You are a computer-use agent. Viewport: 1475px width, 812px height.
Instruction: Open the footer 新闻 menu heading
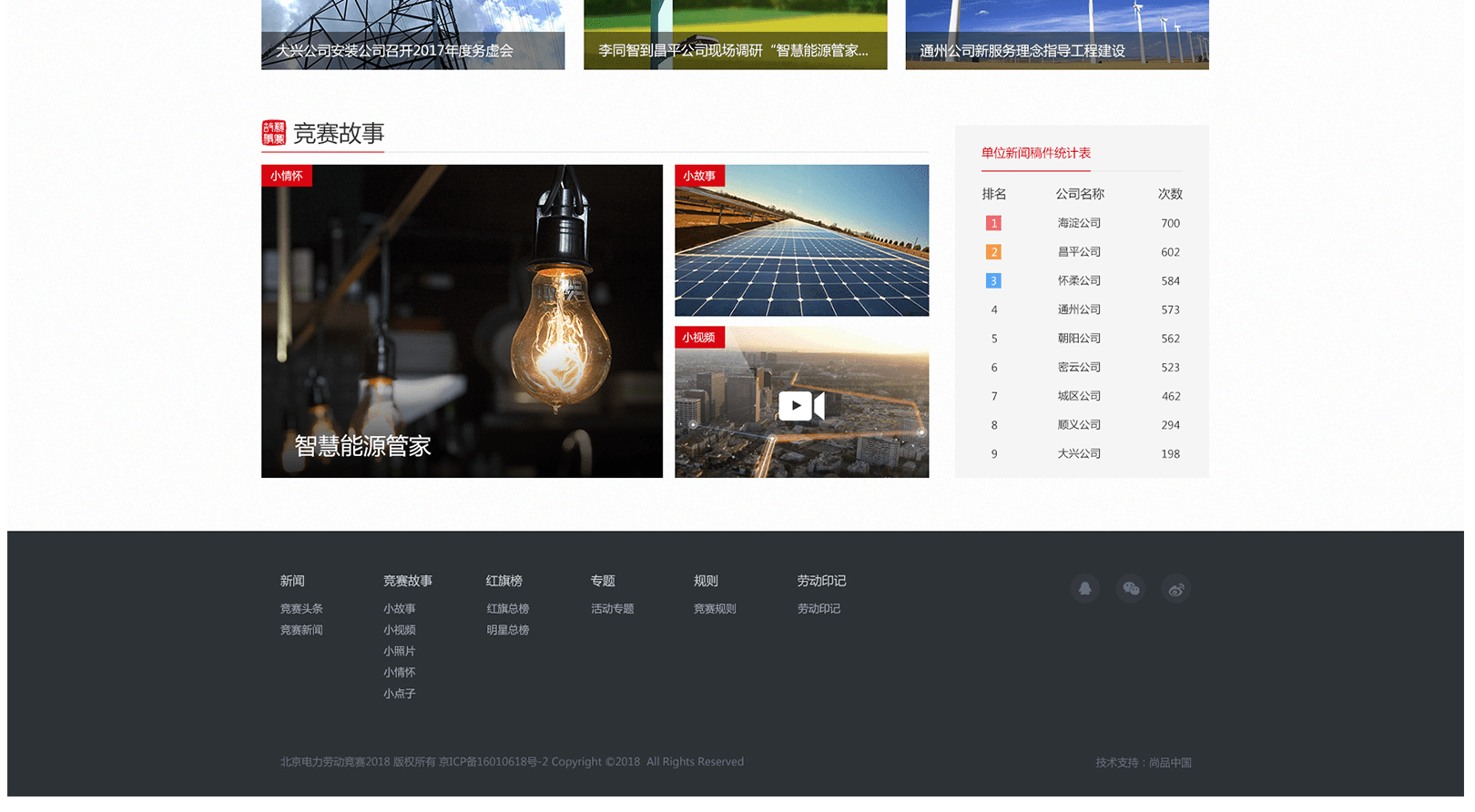click(292, 581)
